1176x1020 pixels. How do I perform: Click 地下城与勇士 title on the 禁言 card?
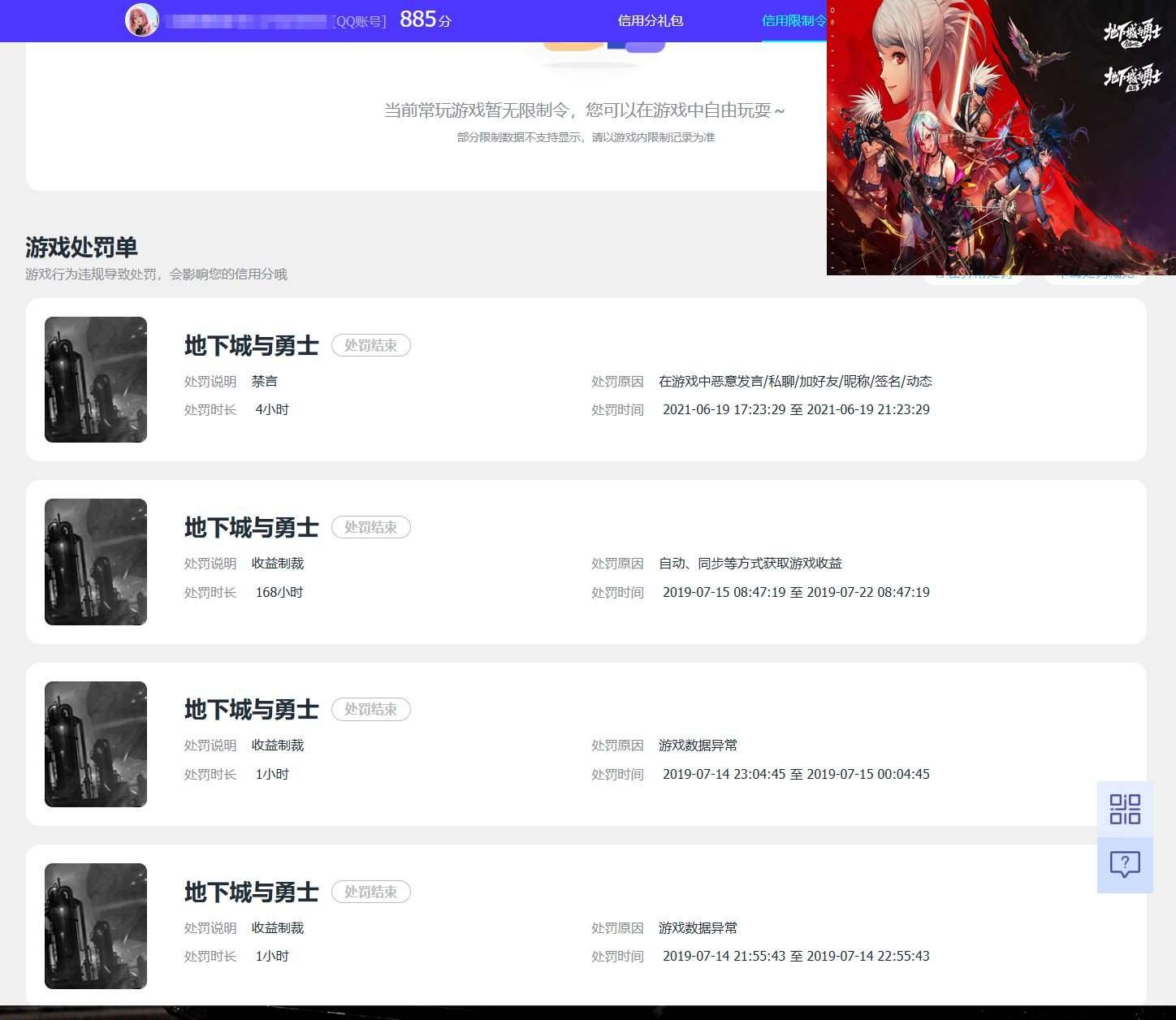tap(252, 345)
